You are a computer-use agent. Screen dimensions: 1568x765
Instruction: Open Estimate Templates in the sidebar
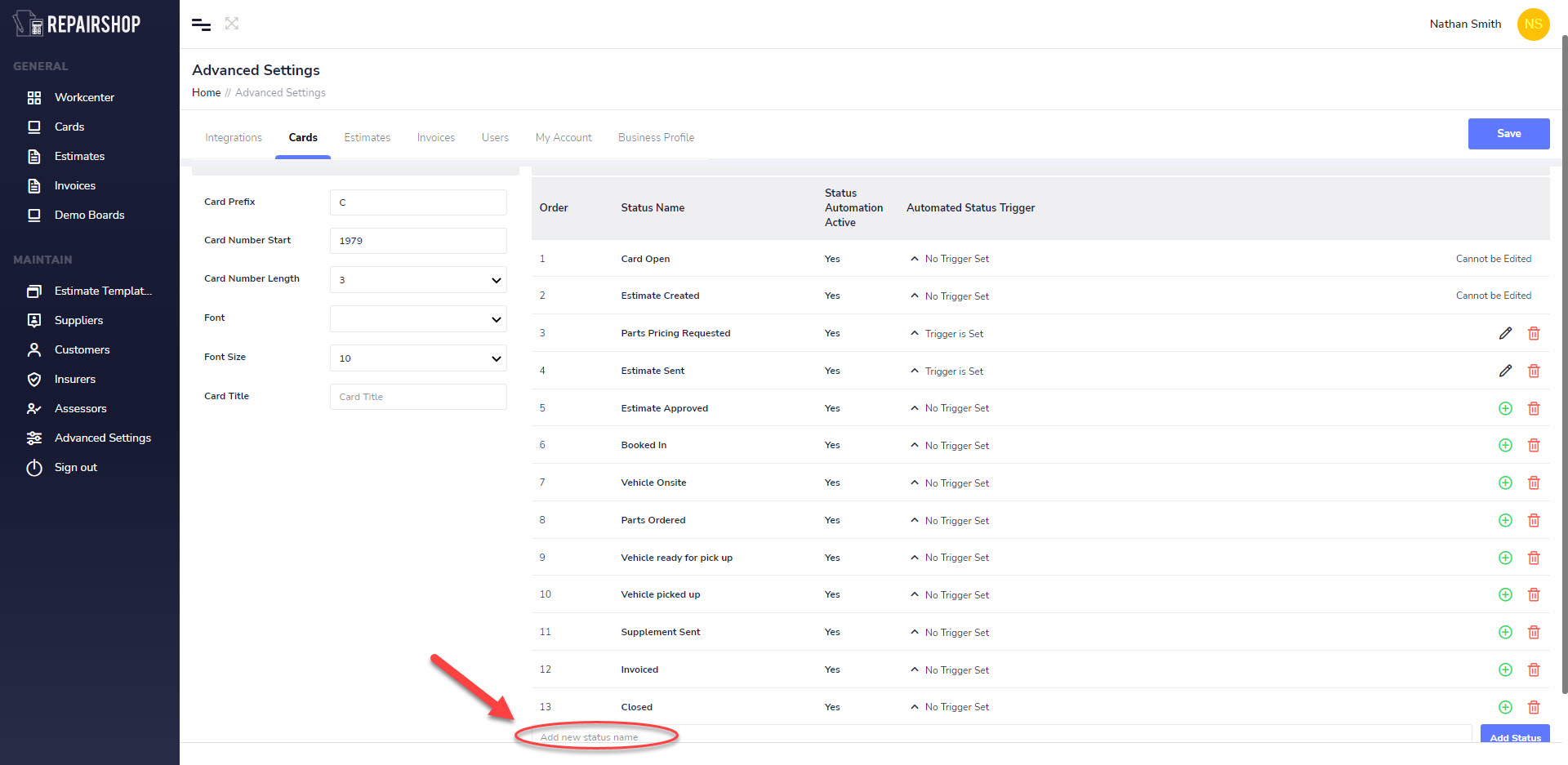103,291
